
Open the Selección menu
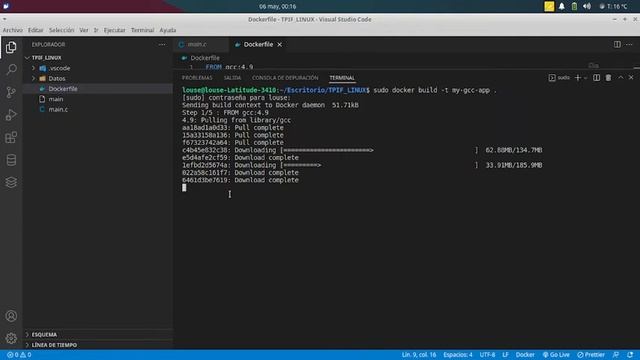click(62, 30)
